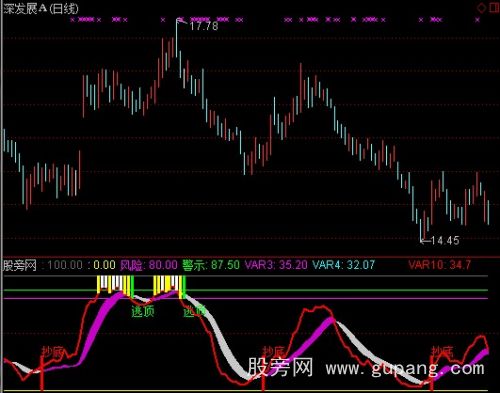Viewport: 500px width, 393px height.
Task: Select the 警示: 87.50 indicator value
Action: [x=211, y=265]
